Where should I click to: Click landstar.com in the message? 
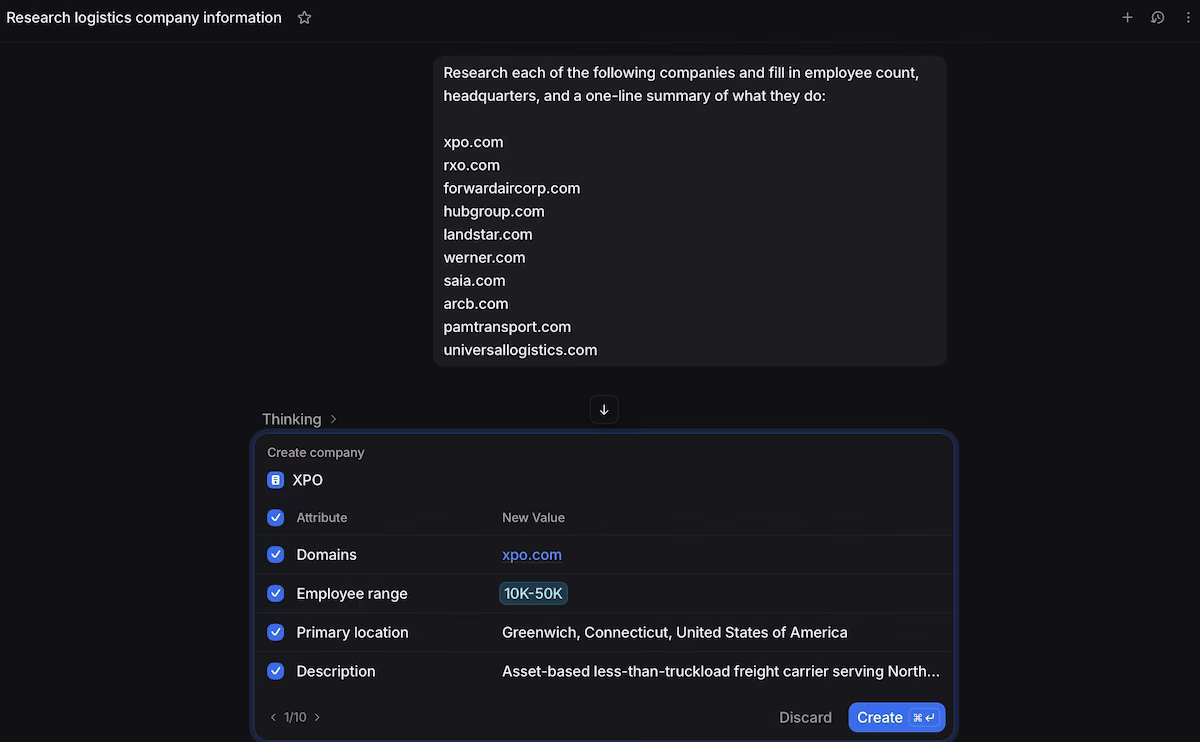coord(488,234)
